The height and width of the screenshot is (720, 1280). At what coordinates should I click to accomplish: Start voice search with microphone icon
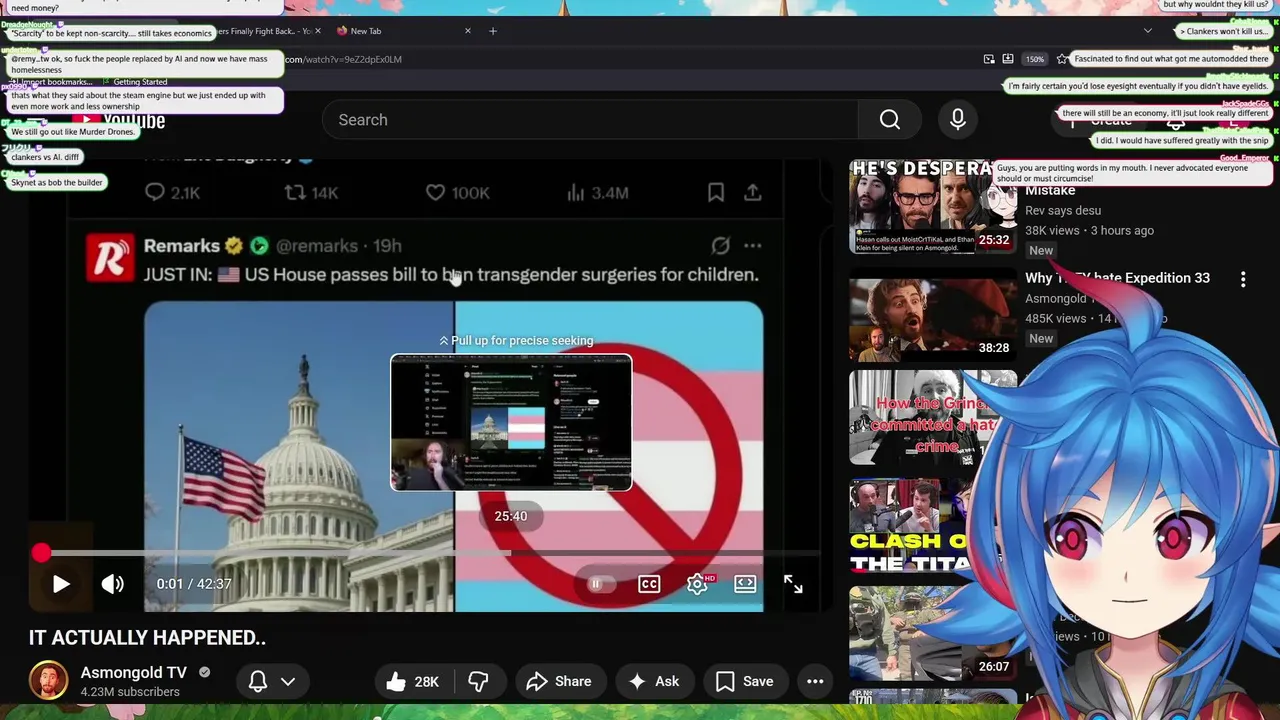(958, 120)
